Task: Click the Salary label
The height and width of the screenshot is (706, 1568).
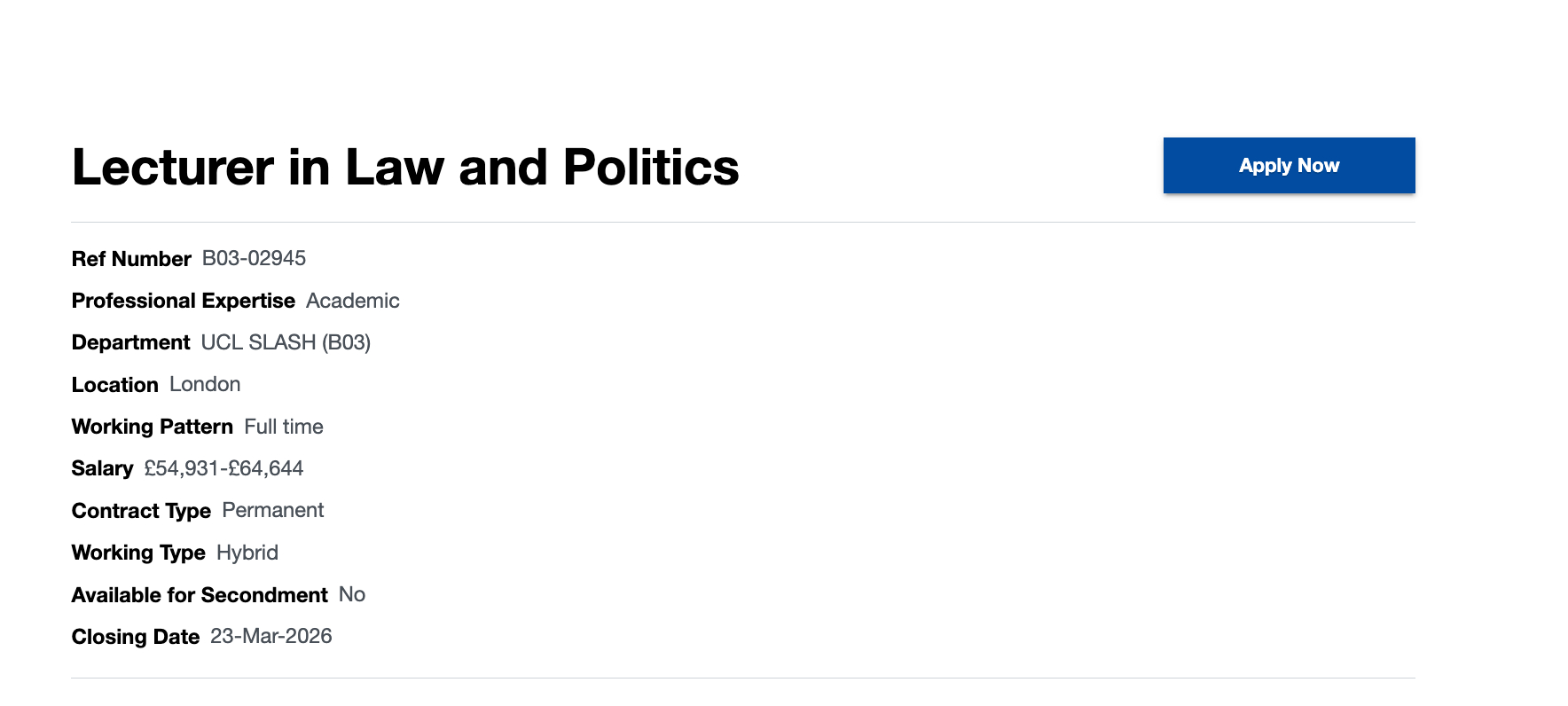Action: coord(102,468)
